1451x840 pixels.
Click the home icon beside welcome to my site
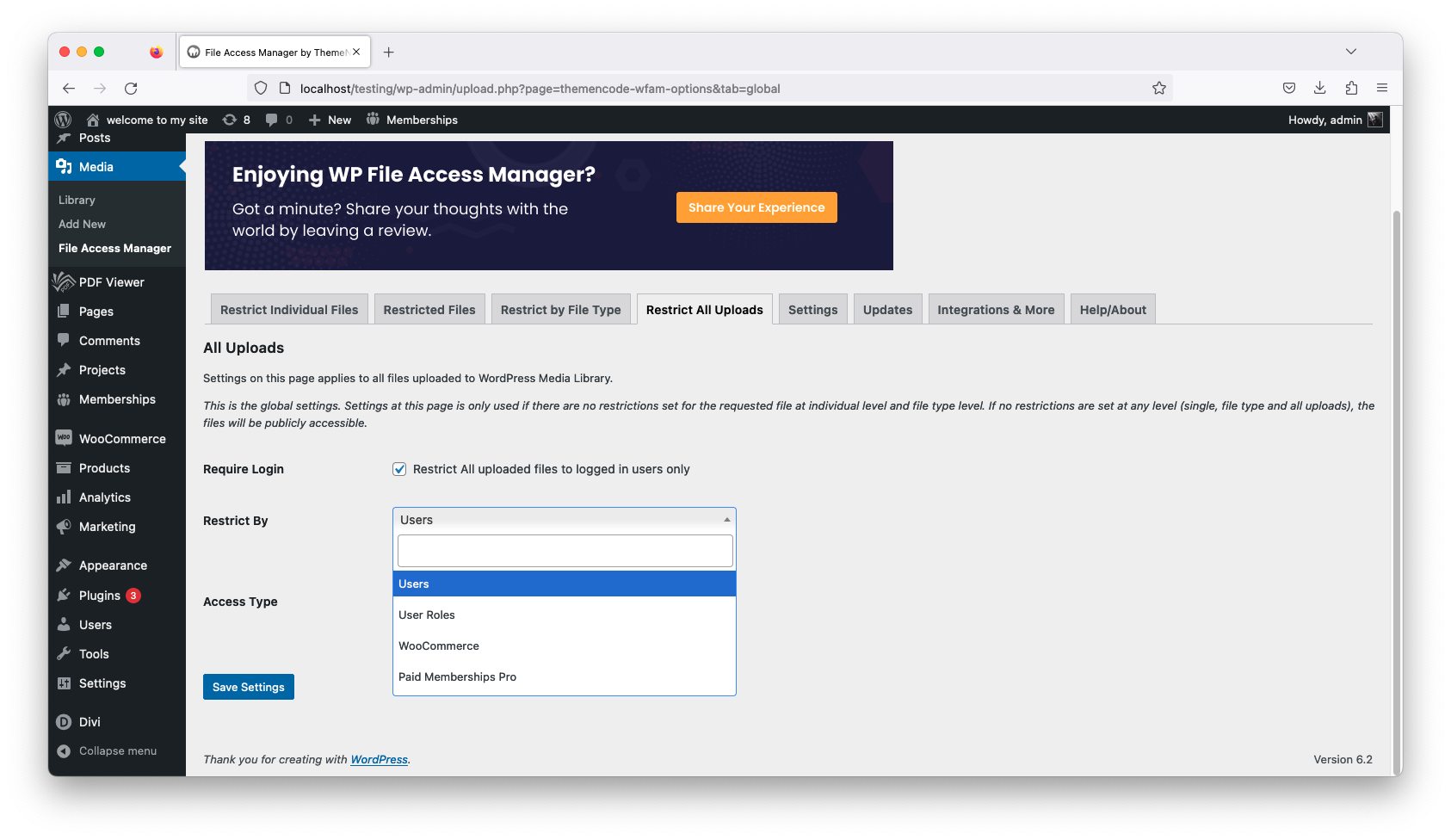click(93, 120)
